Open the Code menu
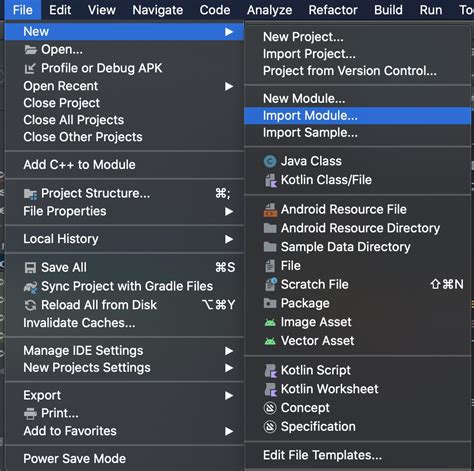The width and height of the screenshot is (474, 471). pos(215,10)
